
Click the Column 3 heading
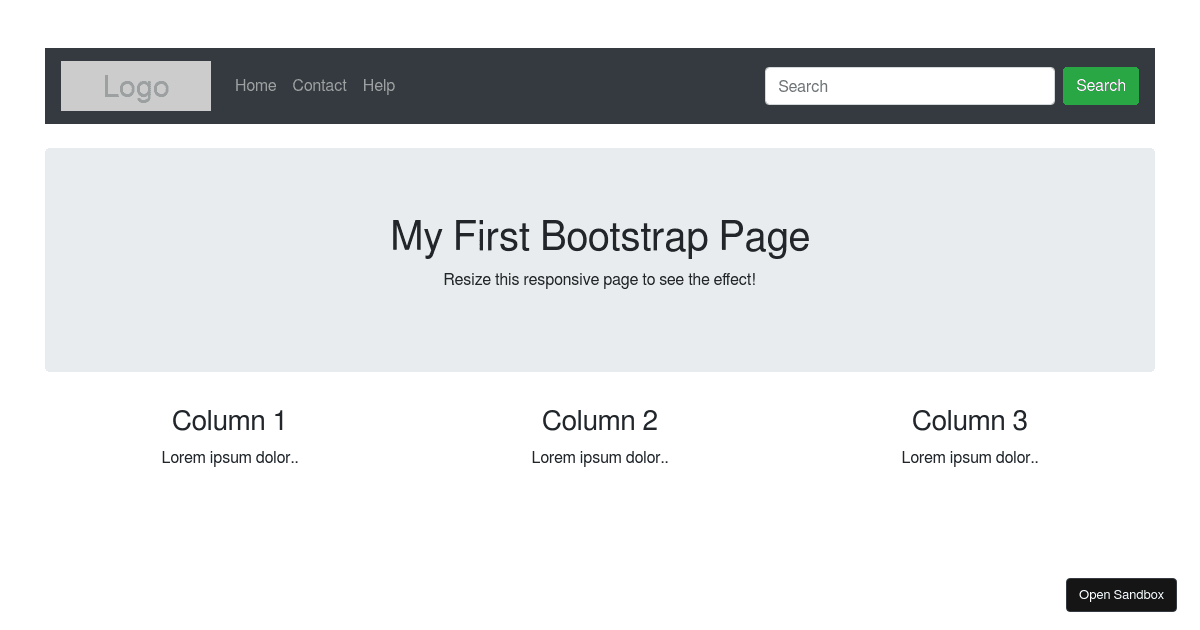pyautogui.click(x=969, y=421)
